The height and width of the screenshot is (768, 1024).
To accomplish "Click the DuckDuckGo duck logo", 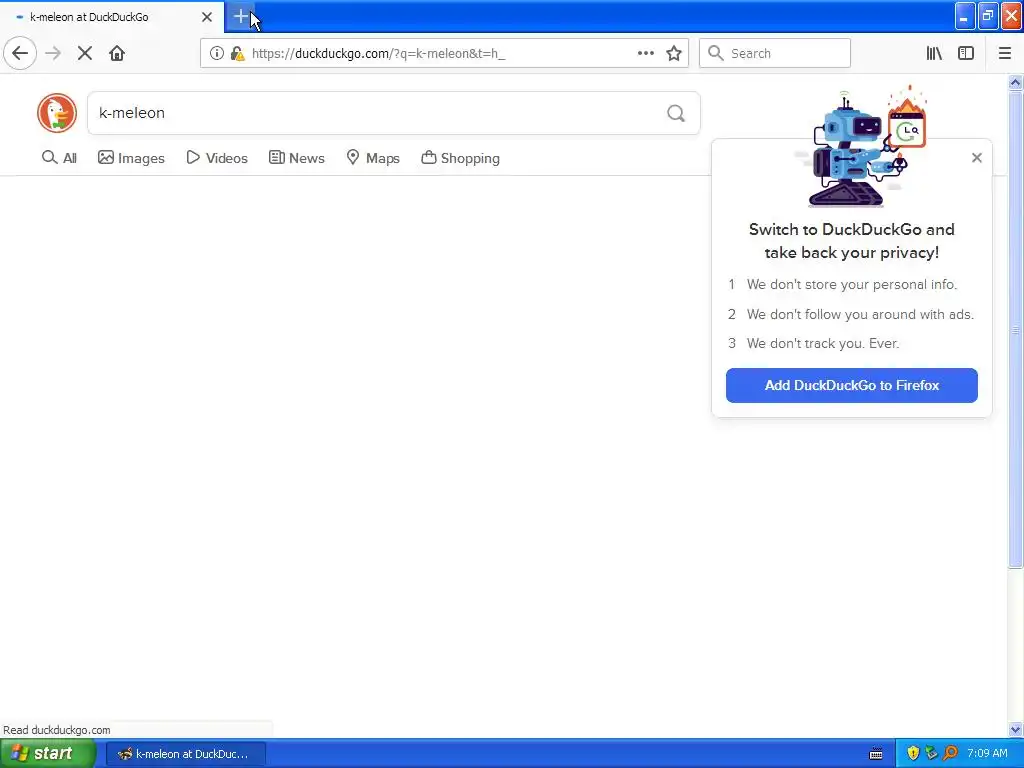I will point(57,113).
